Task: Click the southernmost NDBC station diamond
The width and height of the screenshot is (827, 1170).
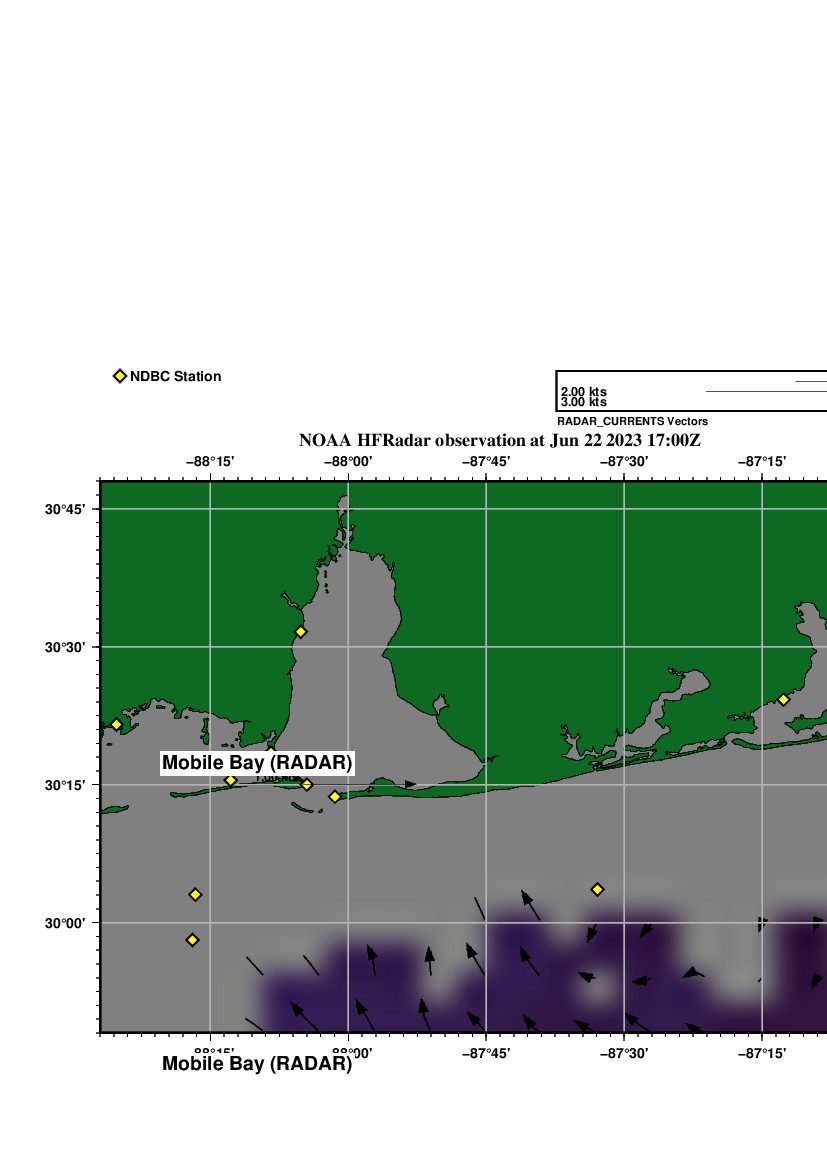Action: pyautogui.click(x=193, y=940)
